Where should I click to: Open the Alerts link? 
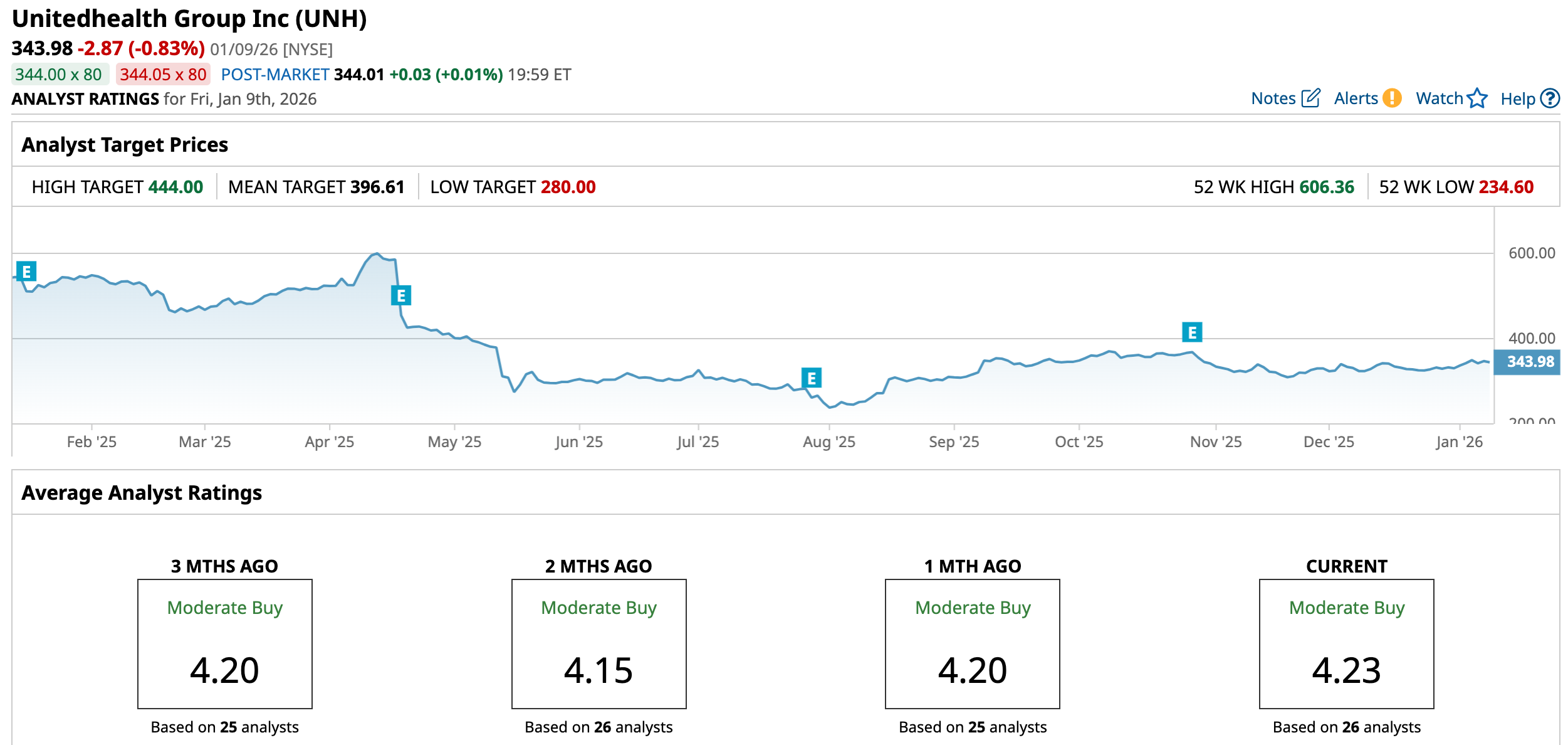tap(1356, 98)
